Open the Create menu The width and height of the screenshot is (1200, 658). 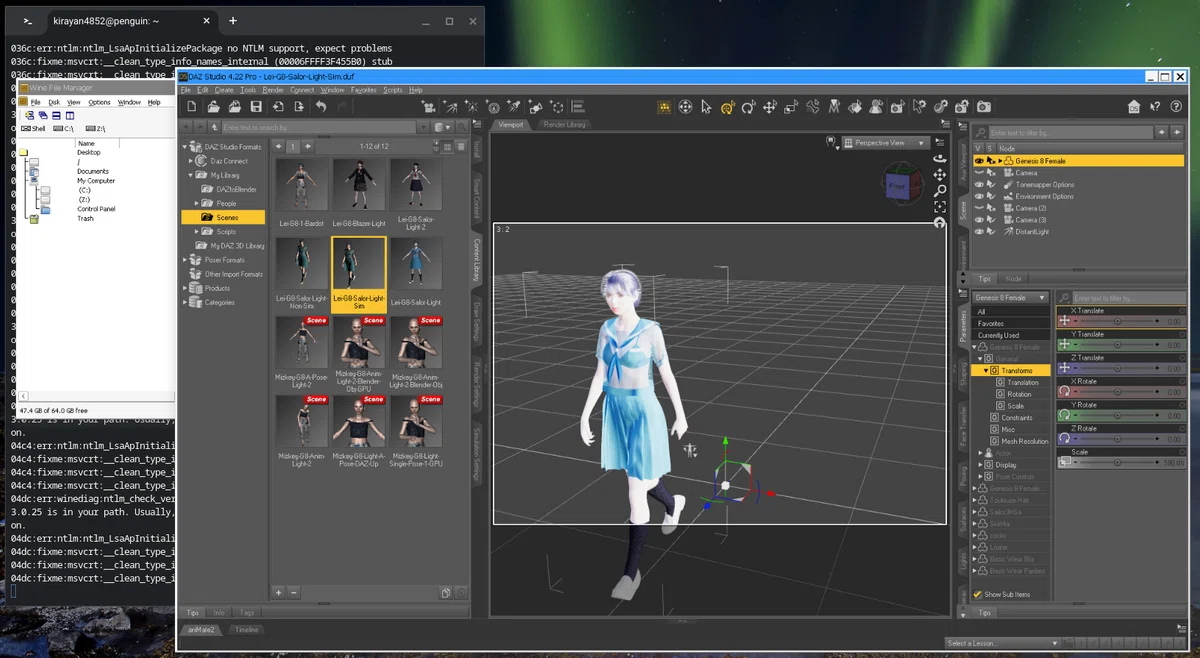point(224,90)
